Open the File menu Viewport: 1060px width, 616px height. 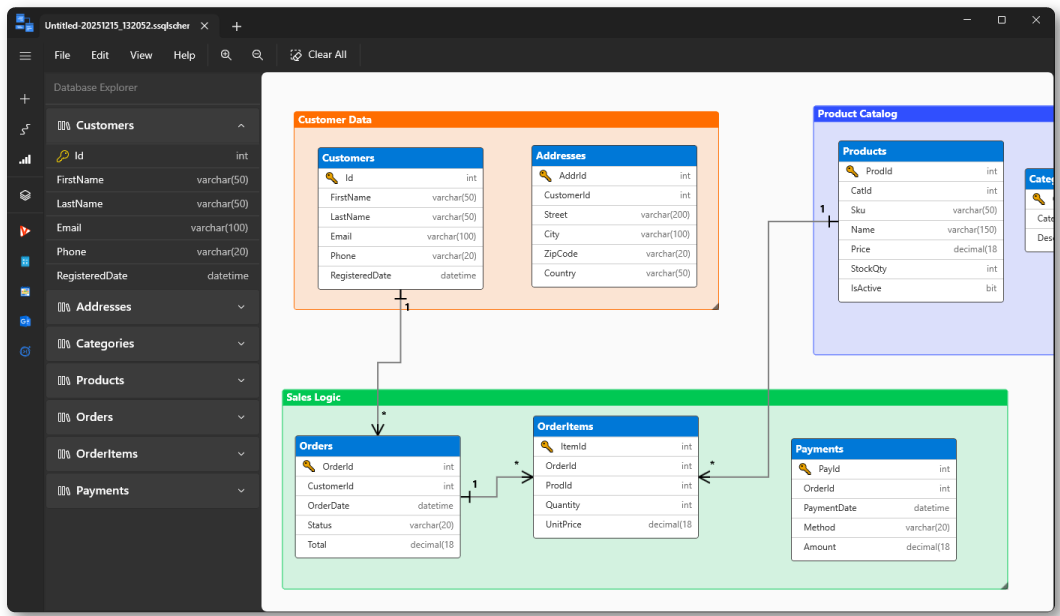pos(62,55)
